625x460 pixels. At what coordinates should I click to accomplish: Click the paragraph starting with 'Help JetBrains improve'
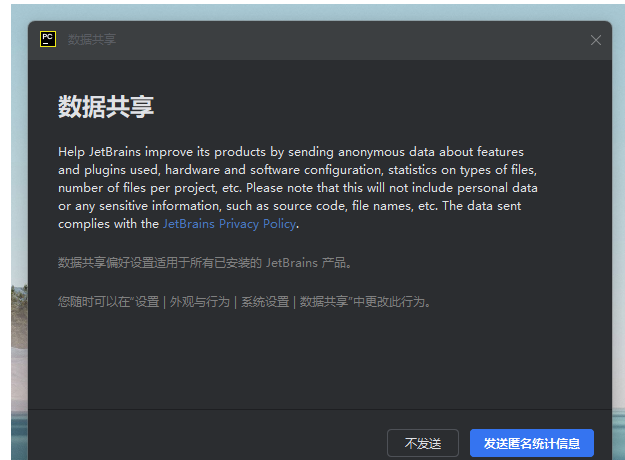tap(298, 188)
